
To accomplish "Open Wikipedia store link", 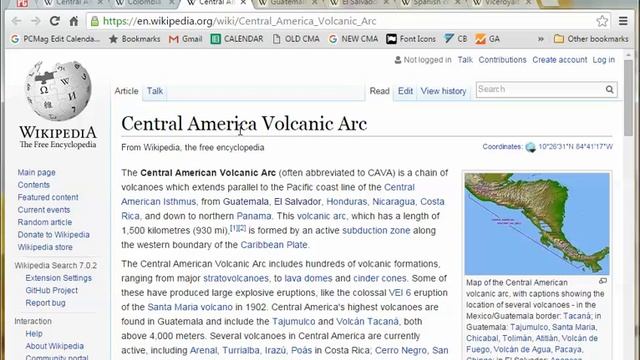I will point(45,247).
